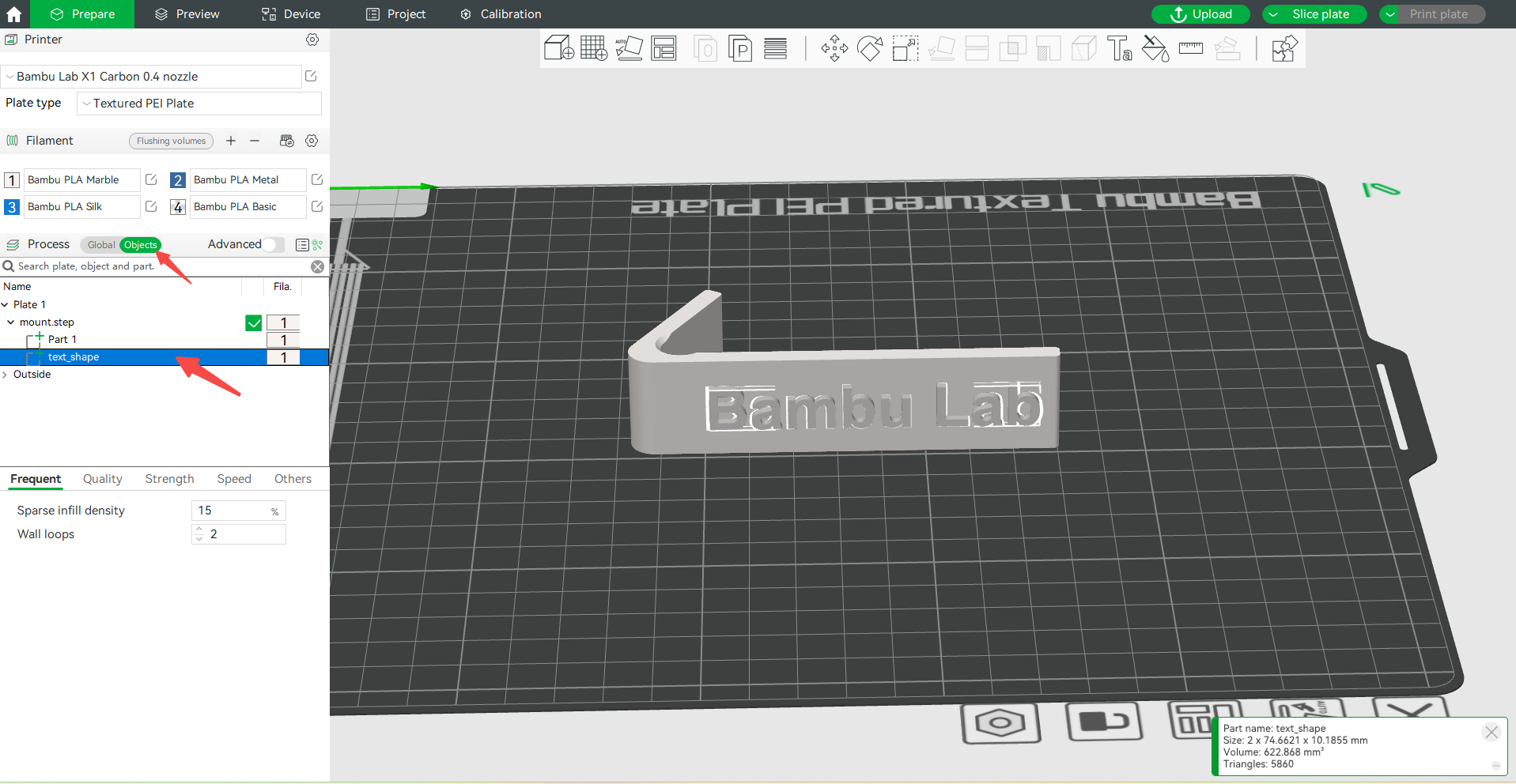Screen dimensions: 1516x784
Task: Open the Quality settings tab
Action: click(103, 479)
